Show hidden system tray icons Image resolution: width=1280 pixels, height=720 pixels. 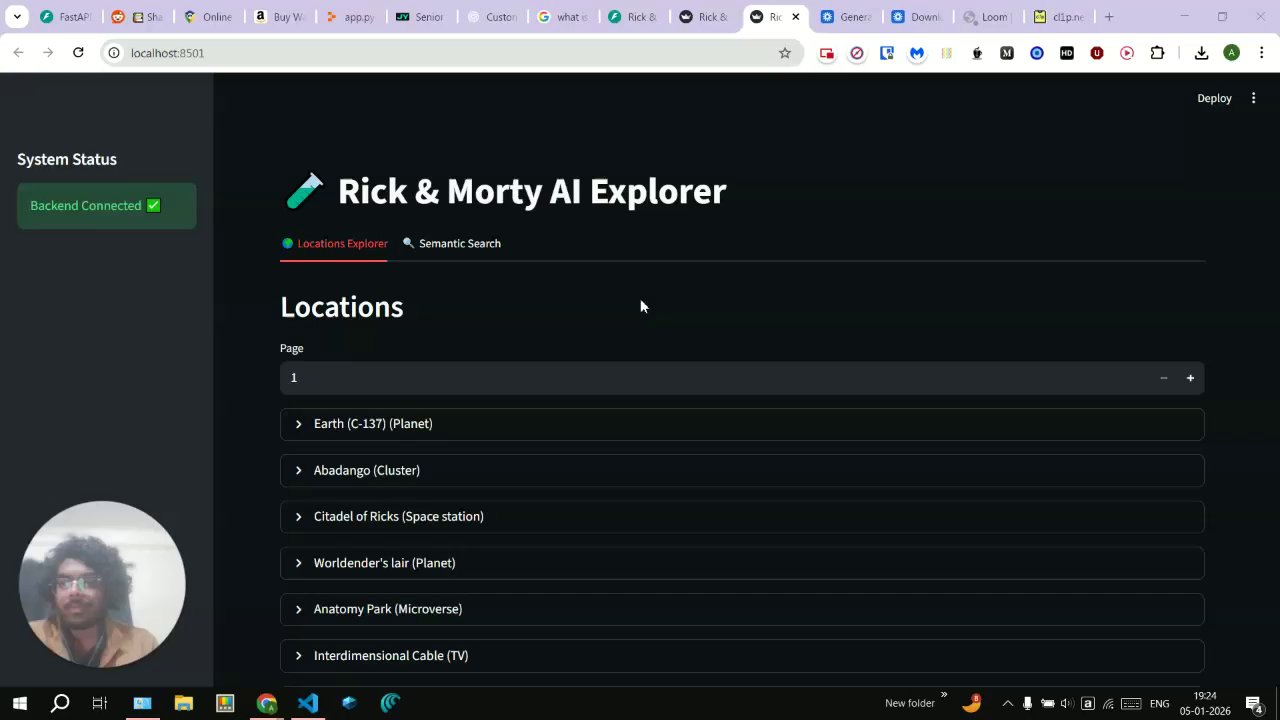pyautogui.click(x=1007, y=703)
